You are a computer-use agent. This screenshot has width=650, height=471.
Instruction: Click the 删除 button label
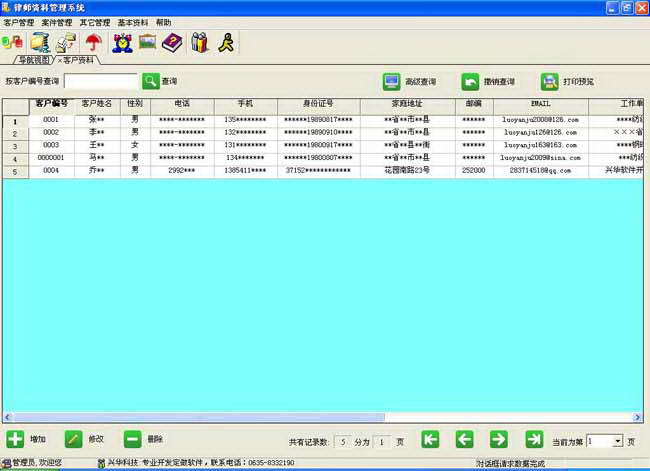155,439
